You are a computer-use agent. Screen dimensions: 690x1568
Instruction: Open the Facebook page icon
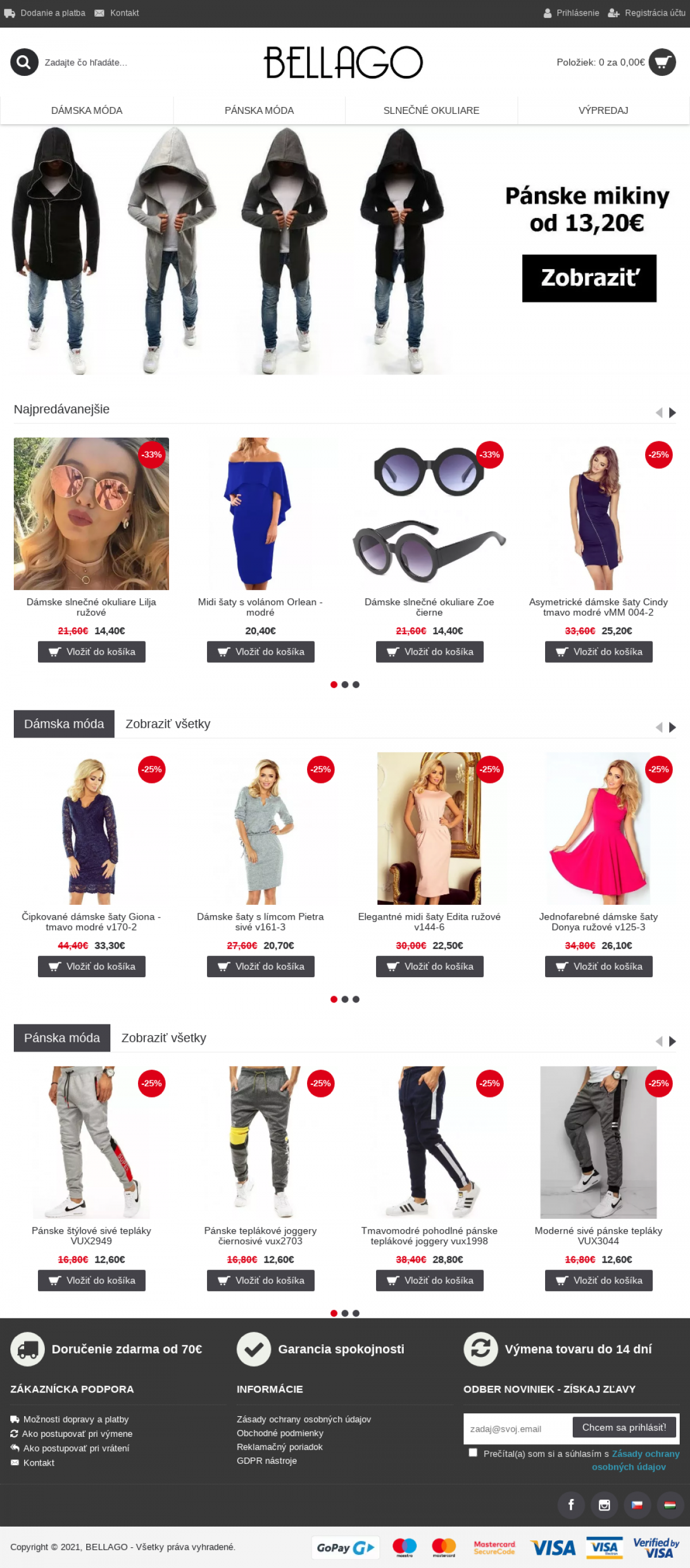click(x=571, y=1505)
